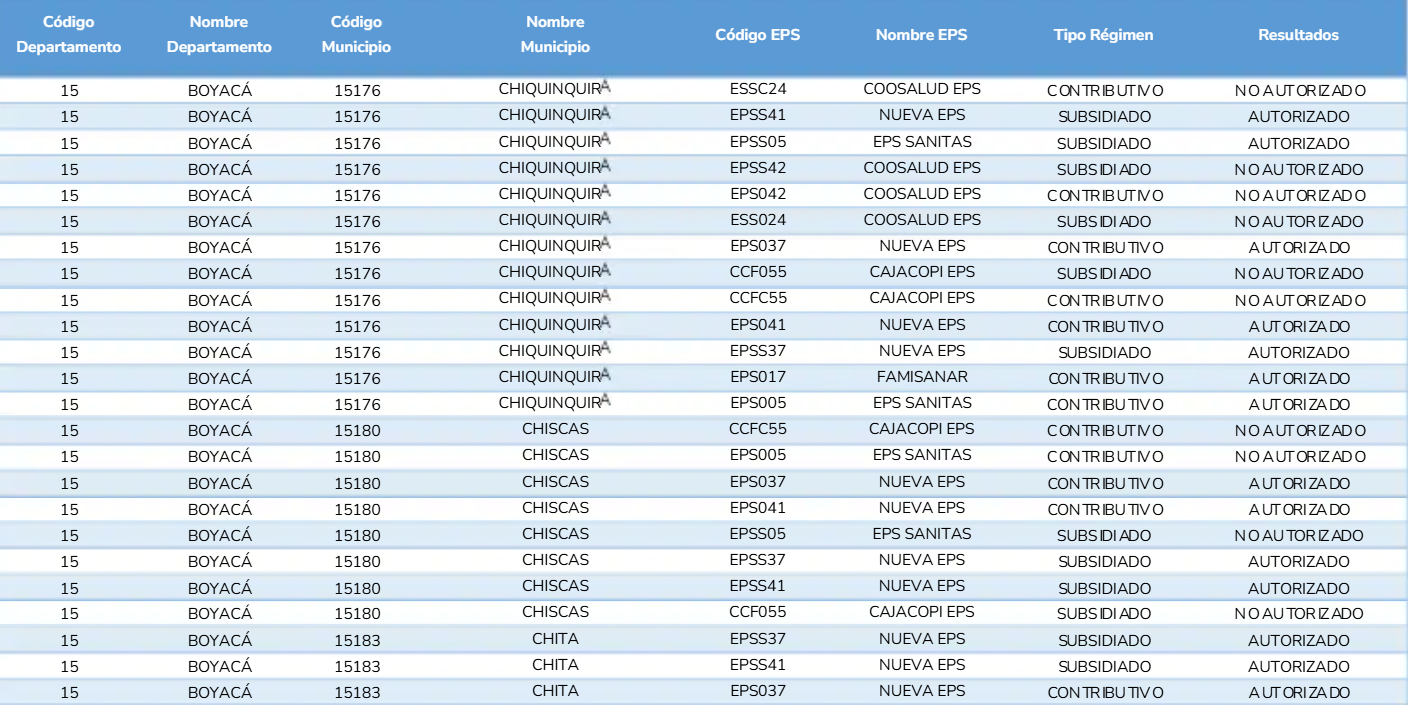
Task: Select the Resultados column header
Action: (x=1298, y=35)
